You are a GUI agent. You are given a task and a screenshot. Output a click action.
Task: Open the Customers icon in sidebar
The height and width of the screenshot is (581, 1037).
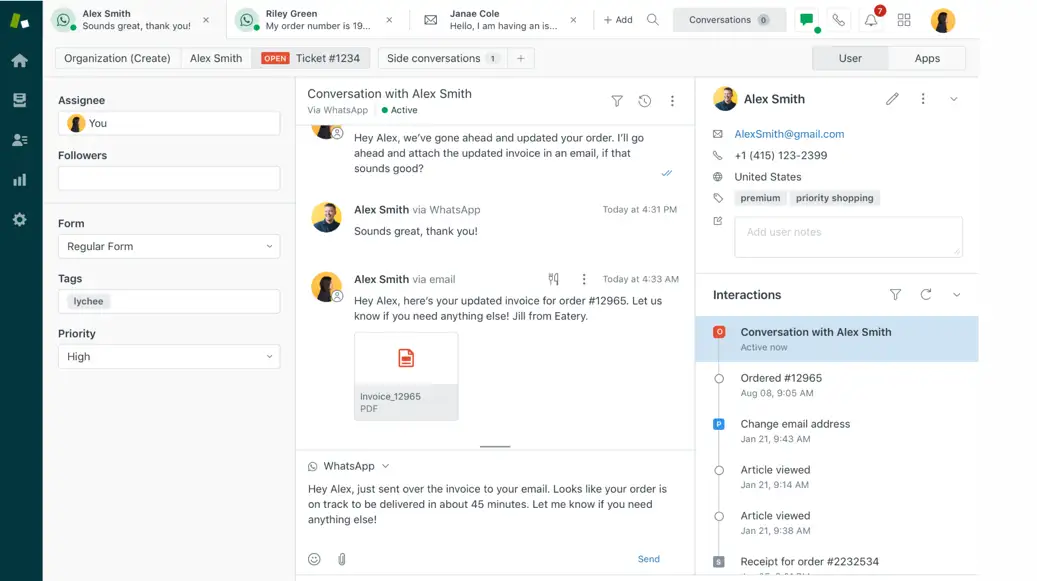pyautogui.click(x=20, y=140)
